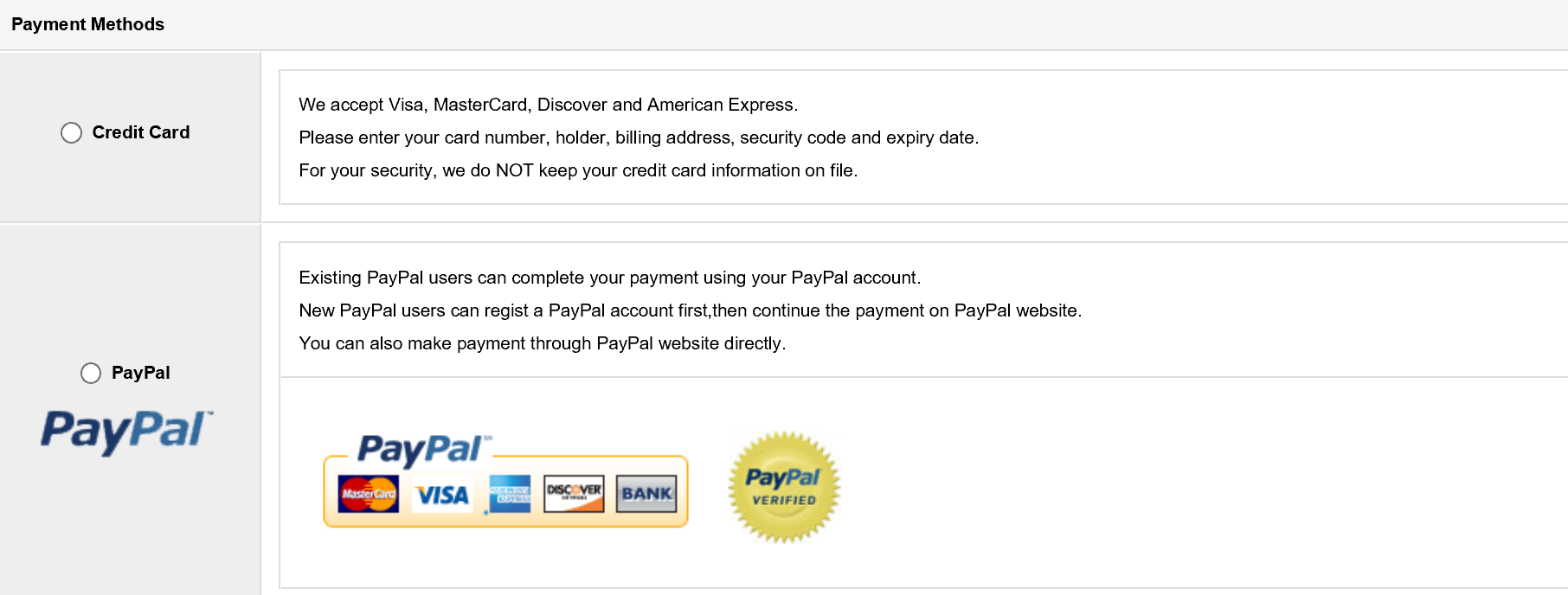Click the Credit Card label text

(x=141, y=132)
